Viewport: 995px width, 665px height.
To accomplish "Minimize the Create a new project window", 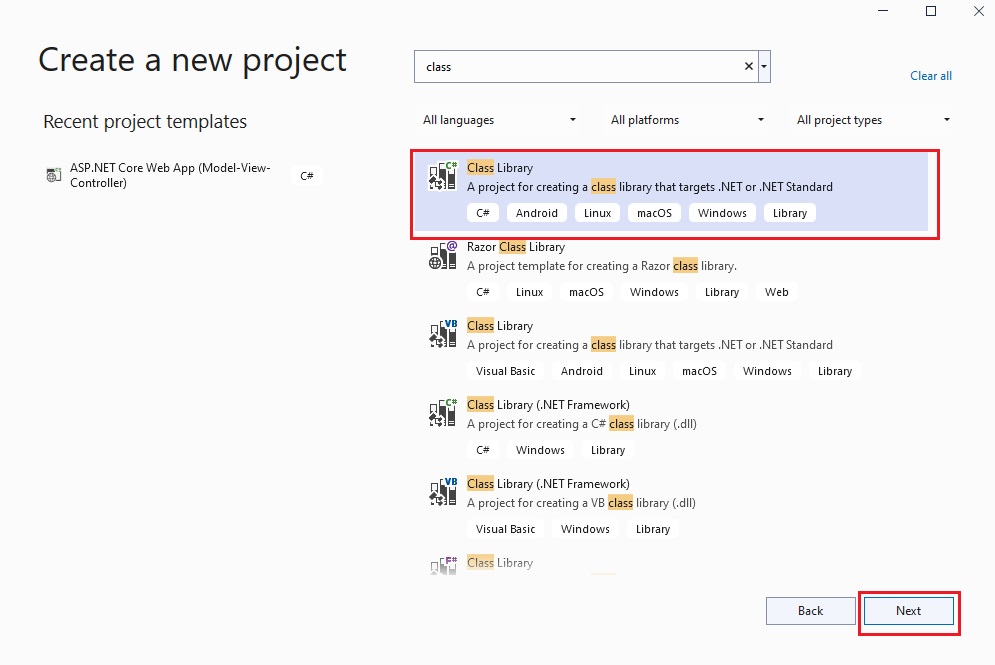I will pos(883,11).
